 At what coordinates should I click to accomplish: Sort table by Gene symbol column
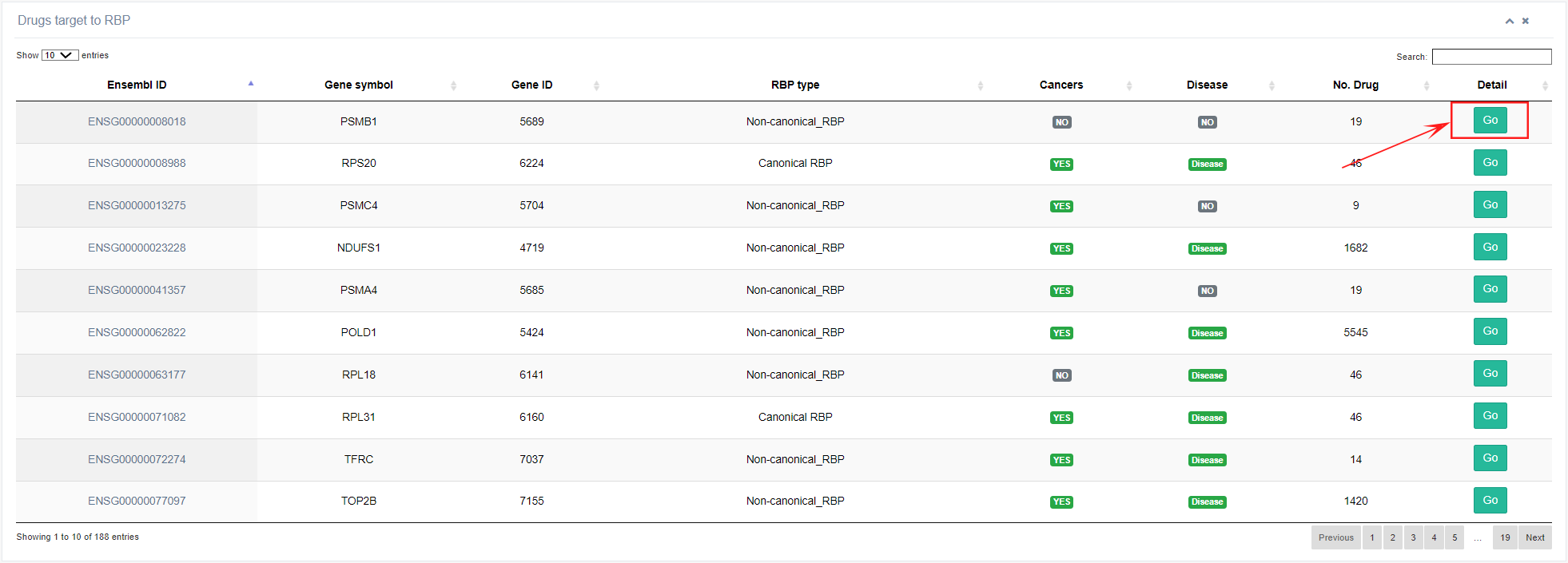coord(359,85)
